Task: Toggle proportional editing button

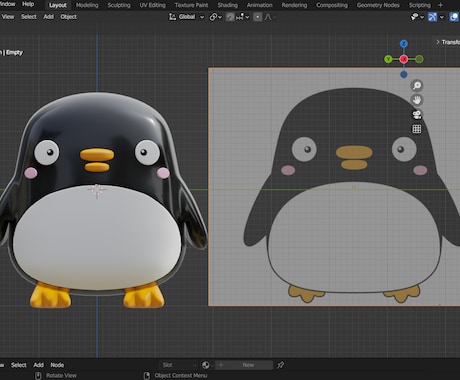Action: tap(257, 17)
